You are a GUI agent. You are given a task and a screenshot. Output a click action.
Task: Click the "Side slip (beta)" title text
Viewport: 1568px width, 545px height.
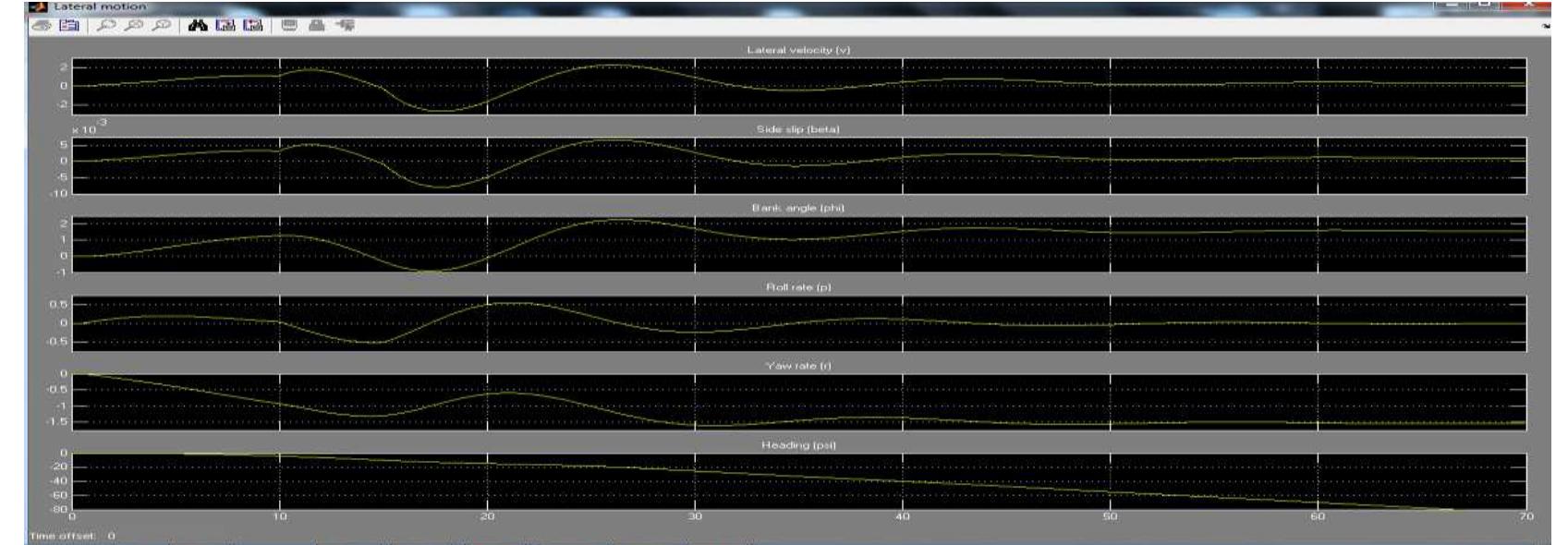point(798,129)
